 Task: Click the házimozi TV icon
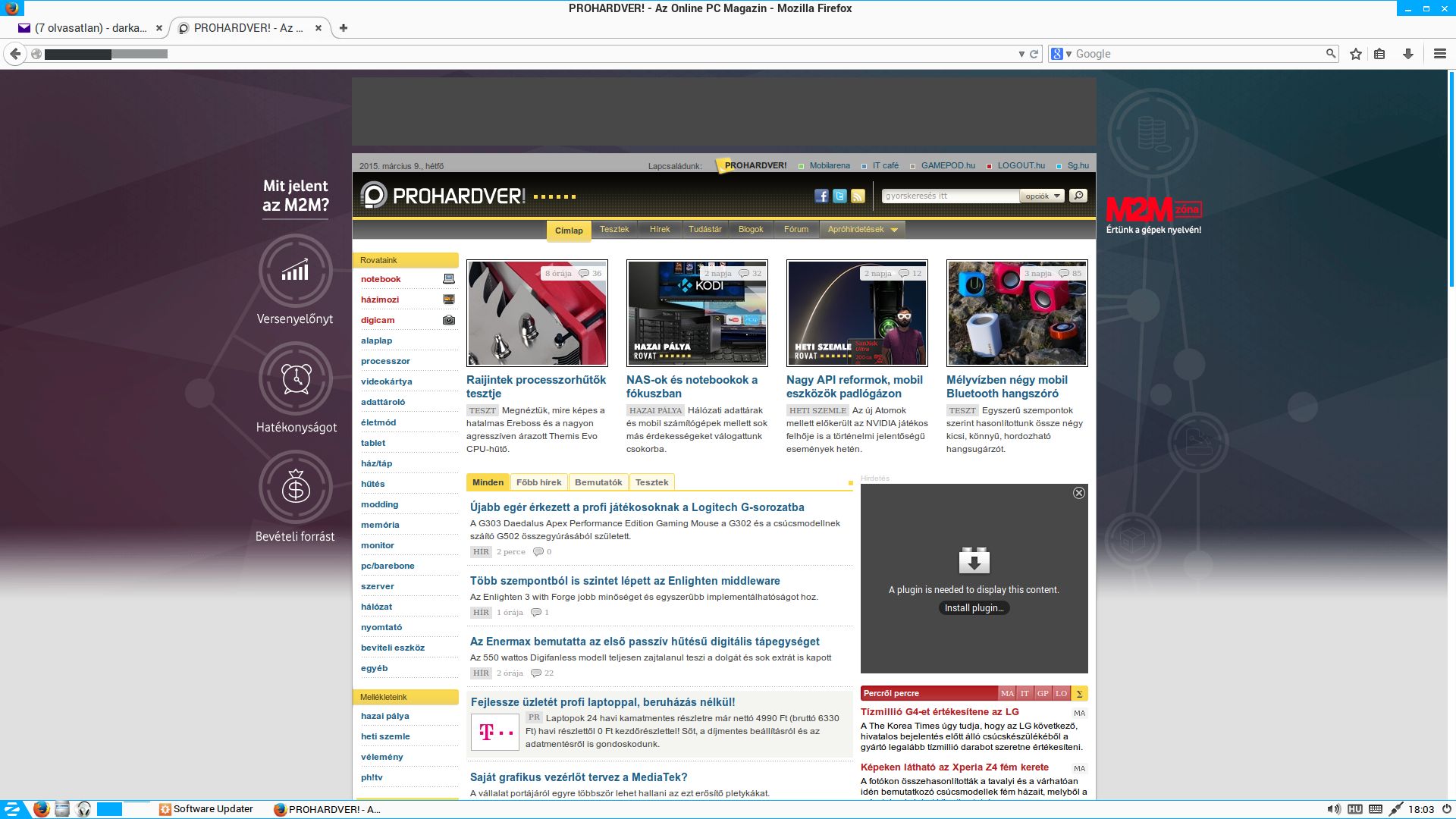click(x=449, y=300)
